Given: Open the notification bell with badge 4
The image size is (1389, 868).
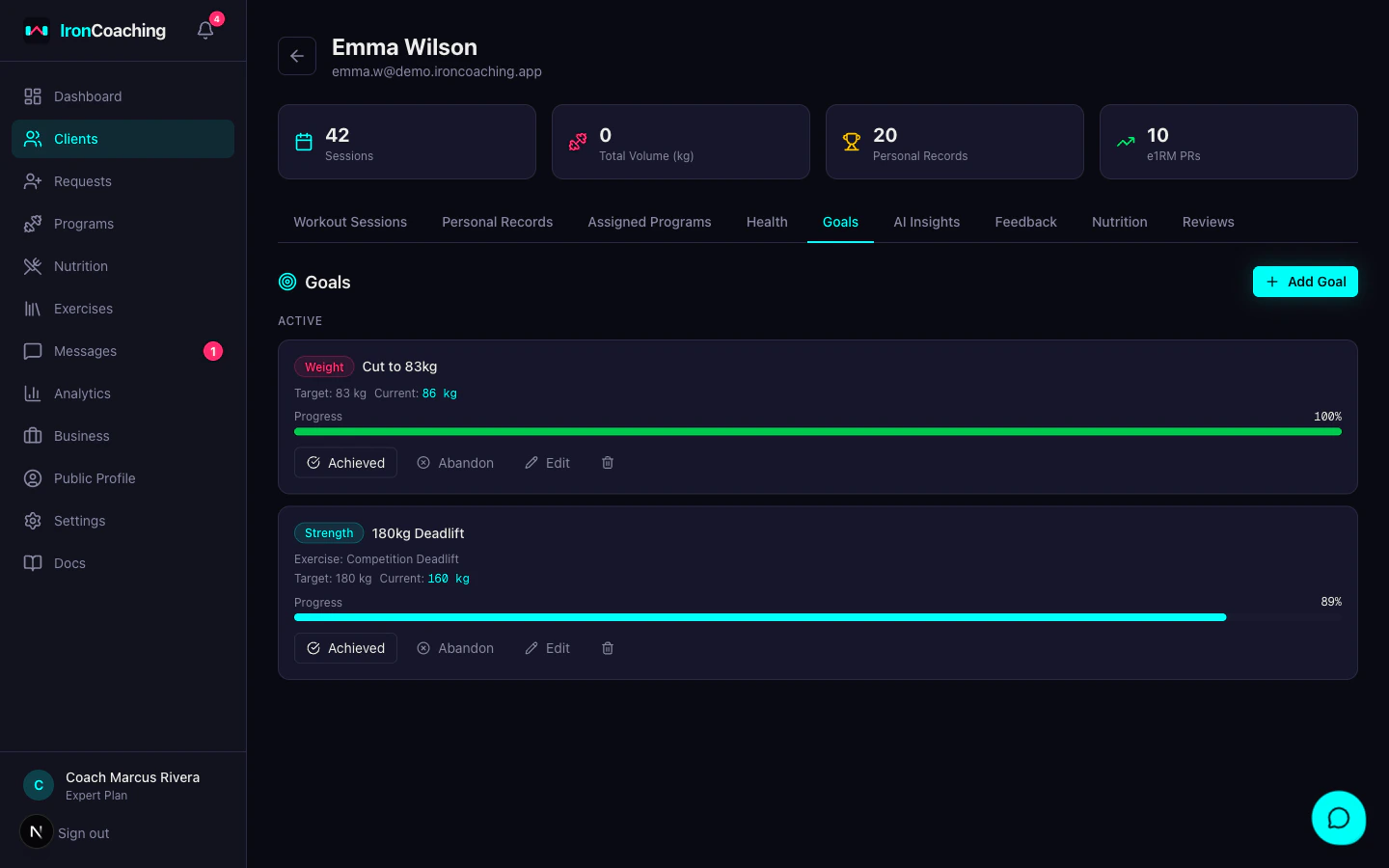Looking at the screenshot, I should point(204,30).
